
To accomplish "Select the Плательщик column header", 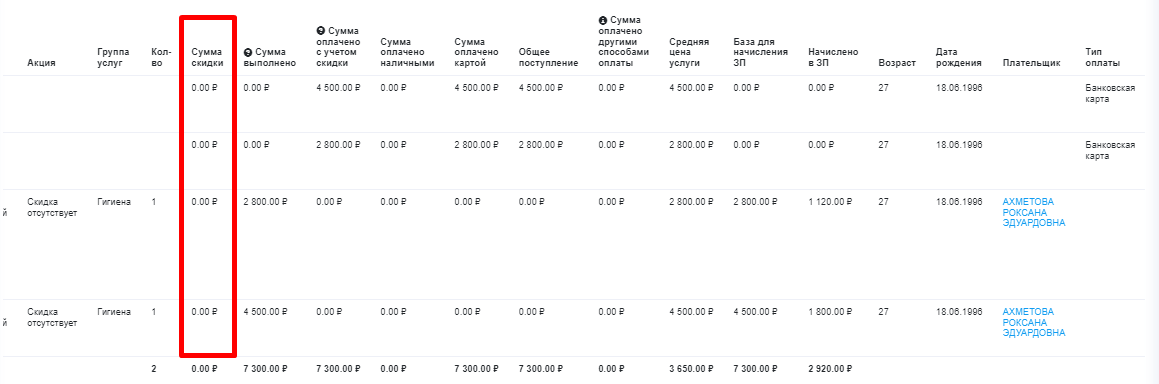I will (x=1031, y=63).
